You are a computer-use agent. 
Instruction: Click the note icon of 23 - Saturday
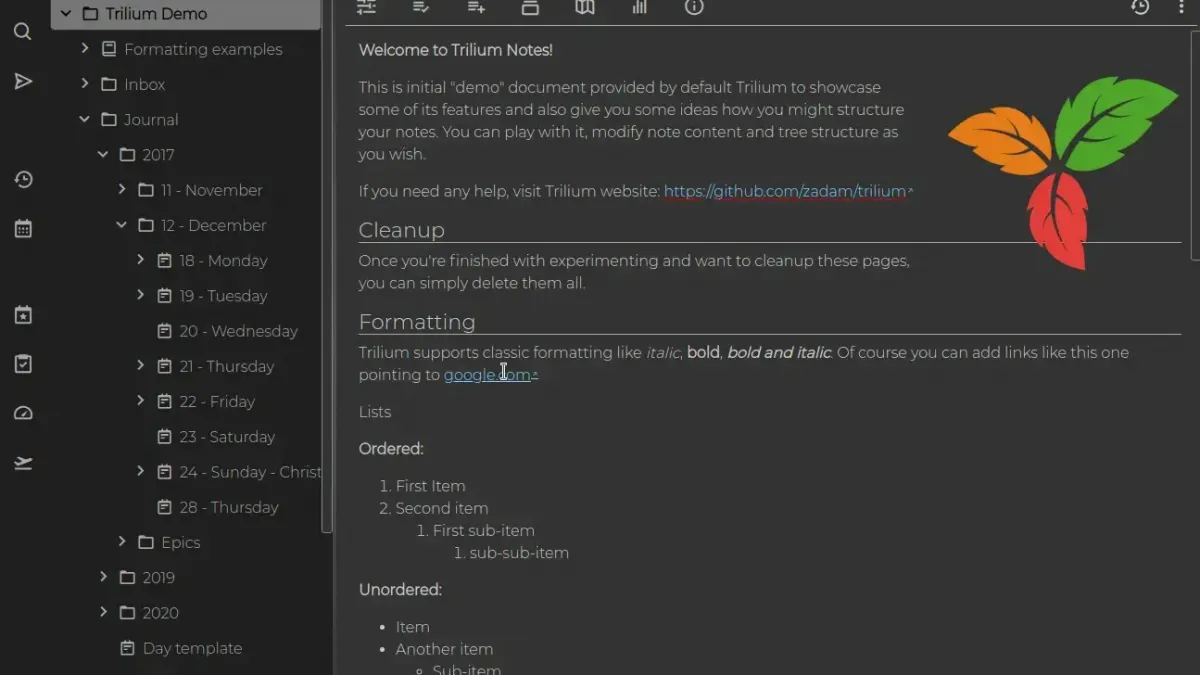point(165,437)
